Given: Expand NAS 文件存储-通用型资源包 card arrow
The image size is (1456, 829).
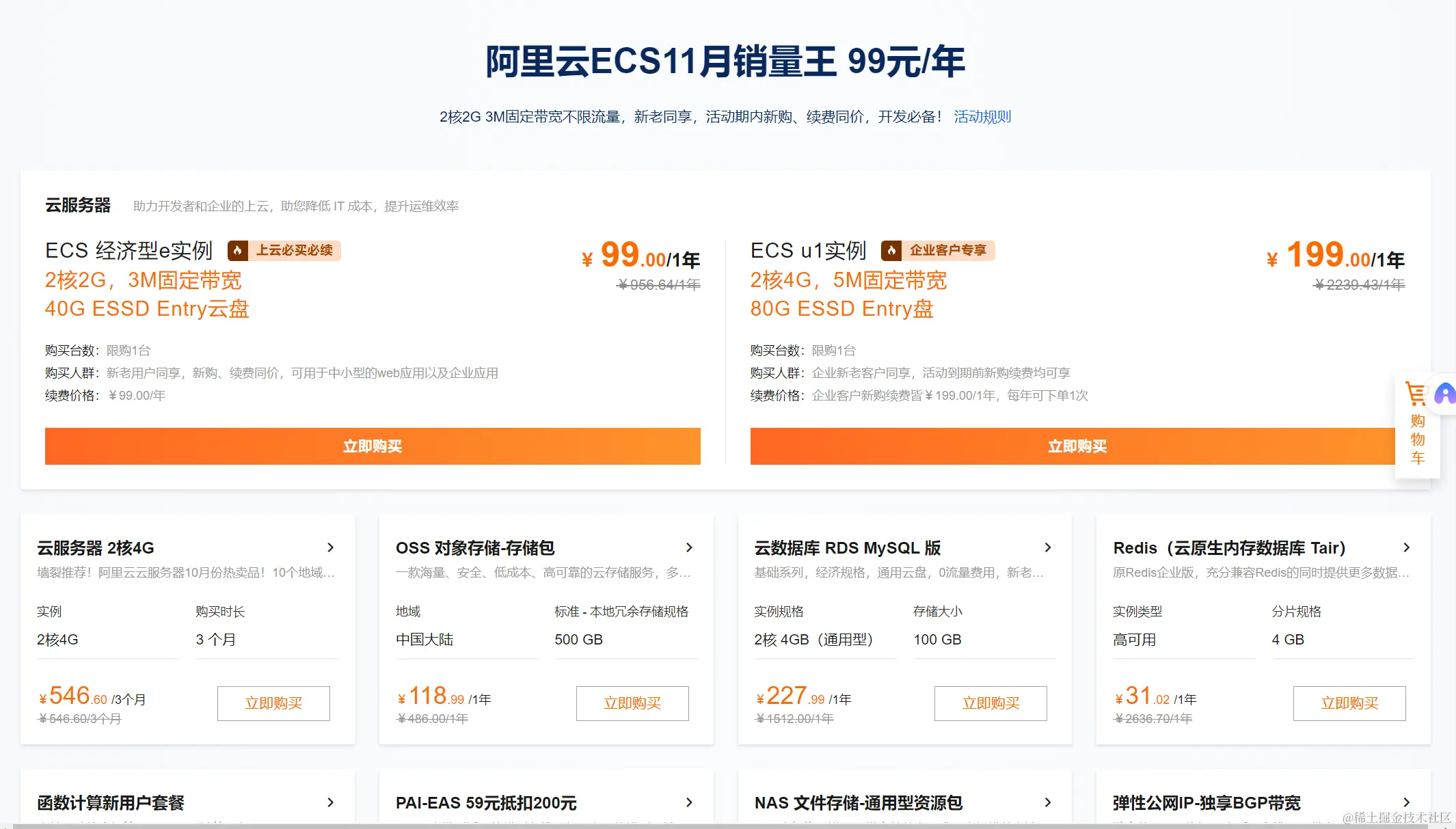Looking at the screenshot, I should 1048,802.
